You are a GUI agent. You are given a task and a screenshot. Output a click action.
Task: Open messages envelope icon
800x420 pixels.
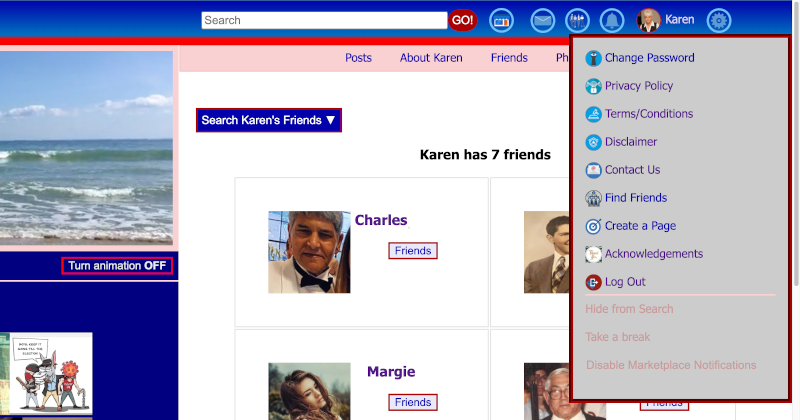[542, 20]
